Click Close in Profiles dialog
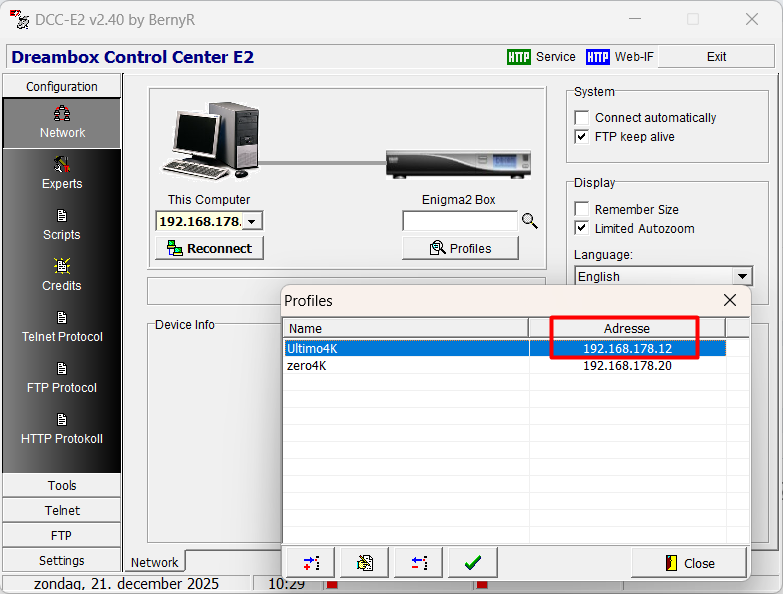783x594 pixels. tap(689, 563)
